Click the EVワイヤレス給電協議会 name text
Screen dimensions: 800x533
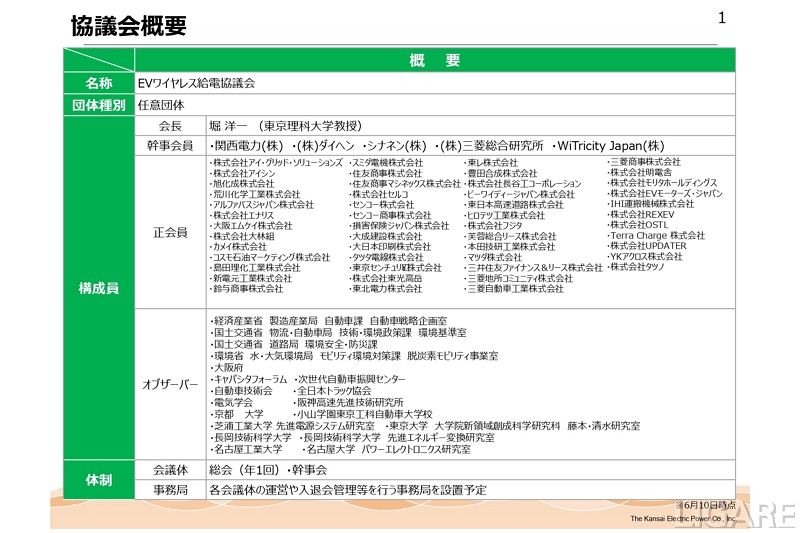196,83
